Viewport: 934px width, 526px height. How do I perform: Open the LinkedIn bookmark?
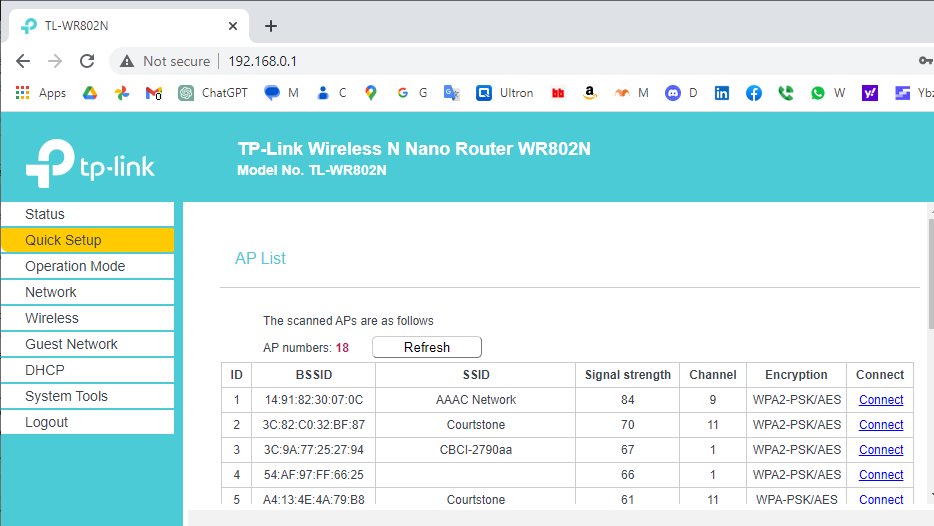[722, 93]
